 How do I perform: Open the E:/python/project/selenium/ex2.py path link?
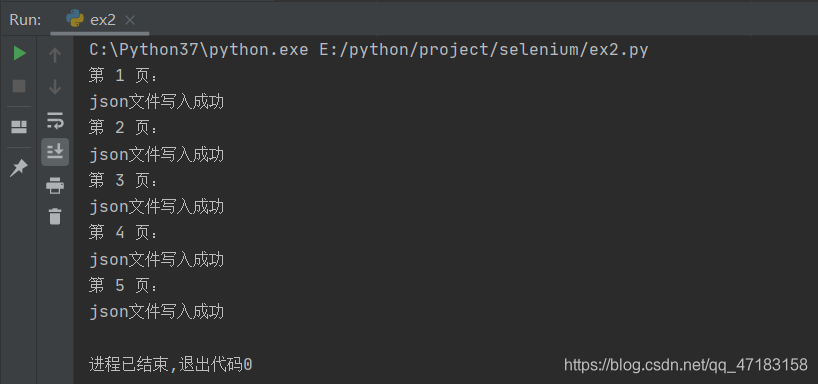484,50
